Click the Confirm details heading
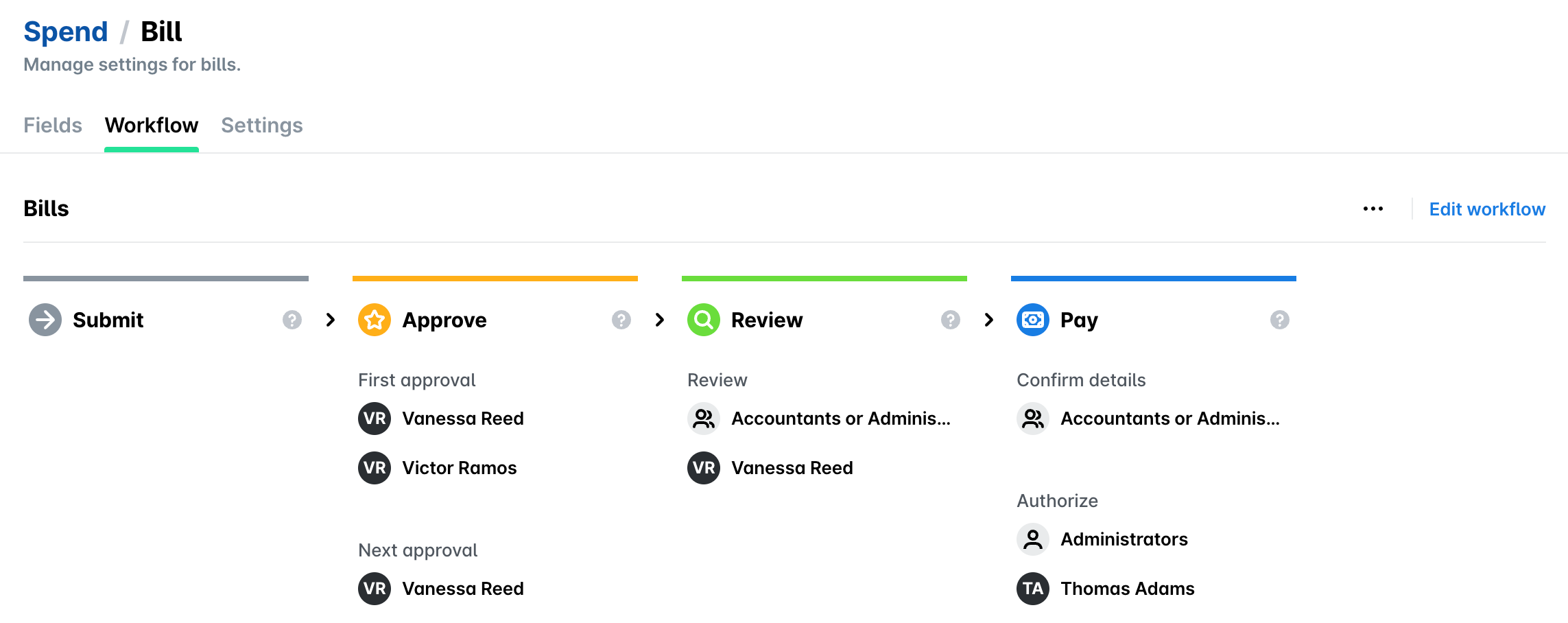Viewport: 1568px width, 623px height. pyautogui.click(x=1081, y=380)
